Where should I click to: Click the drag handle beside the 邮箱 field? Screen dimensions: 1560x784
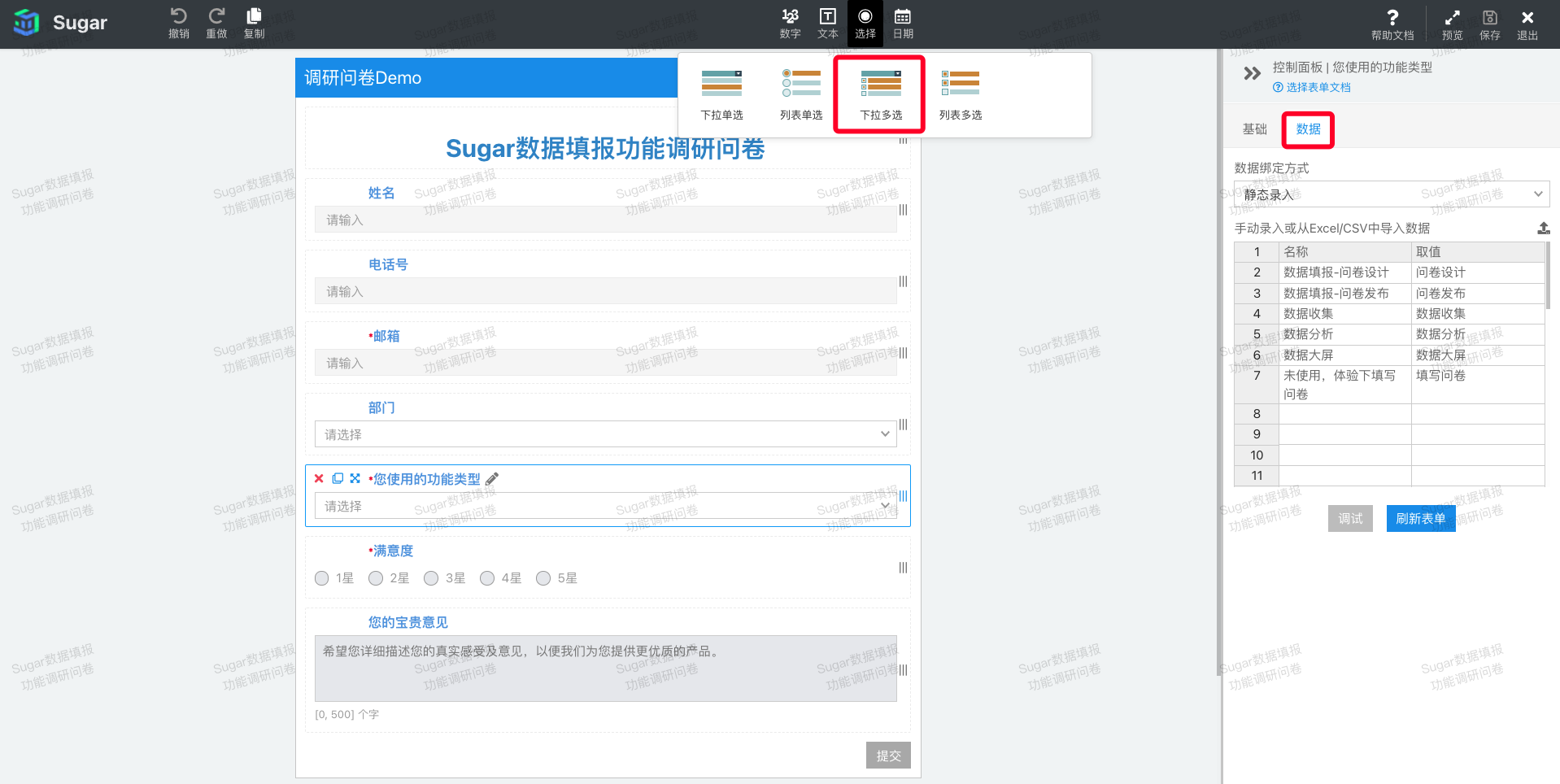coord(903,353)
